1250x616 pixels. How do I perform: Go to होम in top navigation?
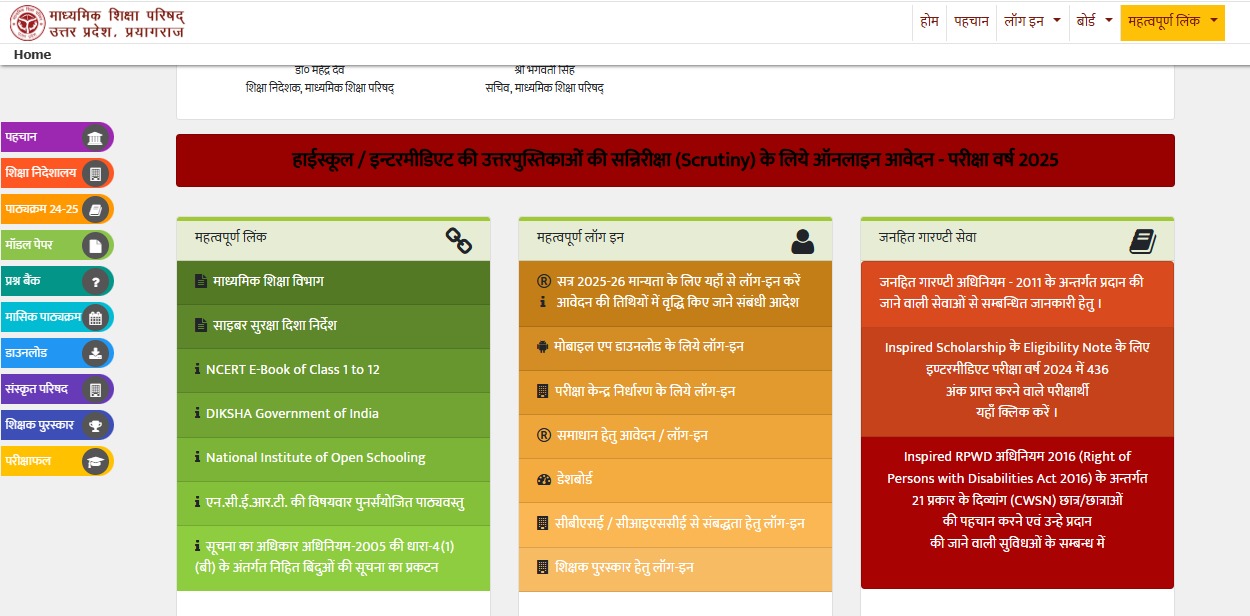[929, 21]
